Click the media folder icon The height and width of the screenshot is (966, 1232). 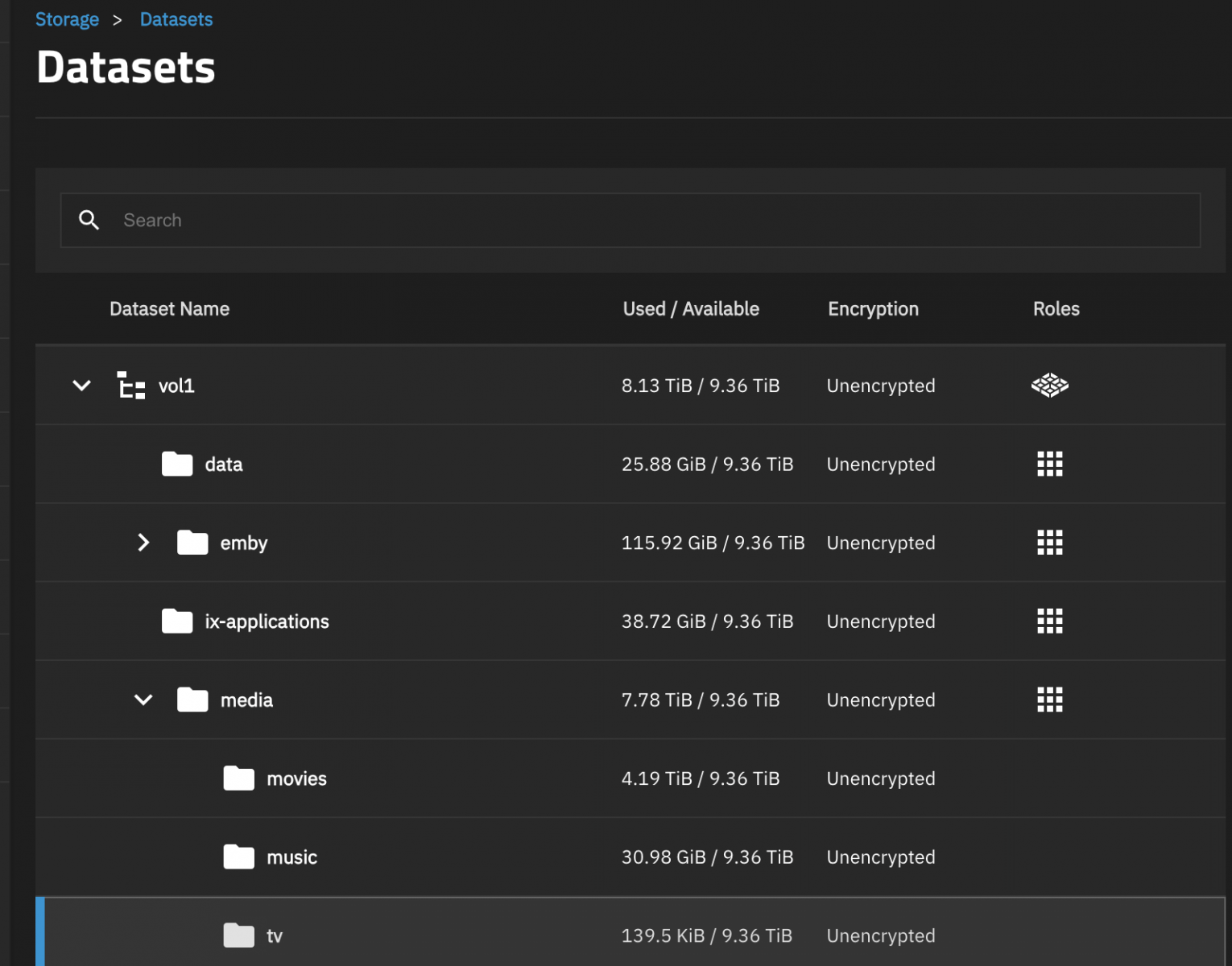[192, 700]
